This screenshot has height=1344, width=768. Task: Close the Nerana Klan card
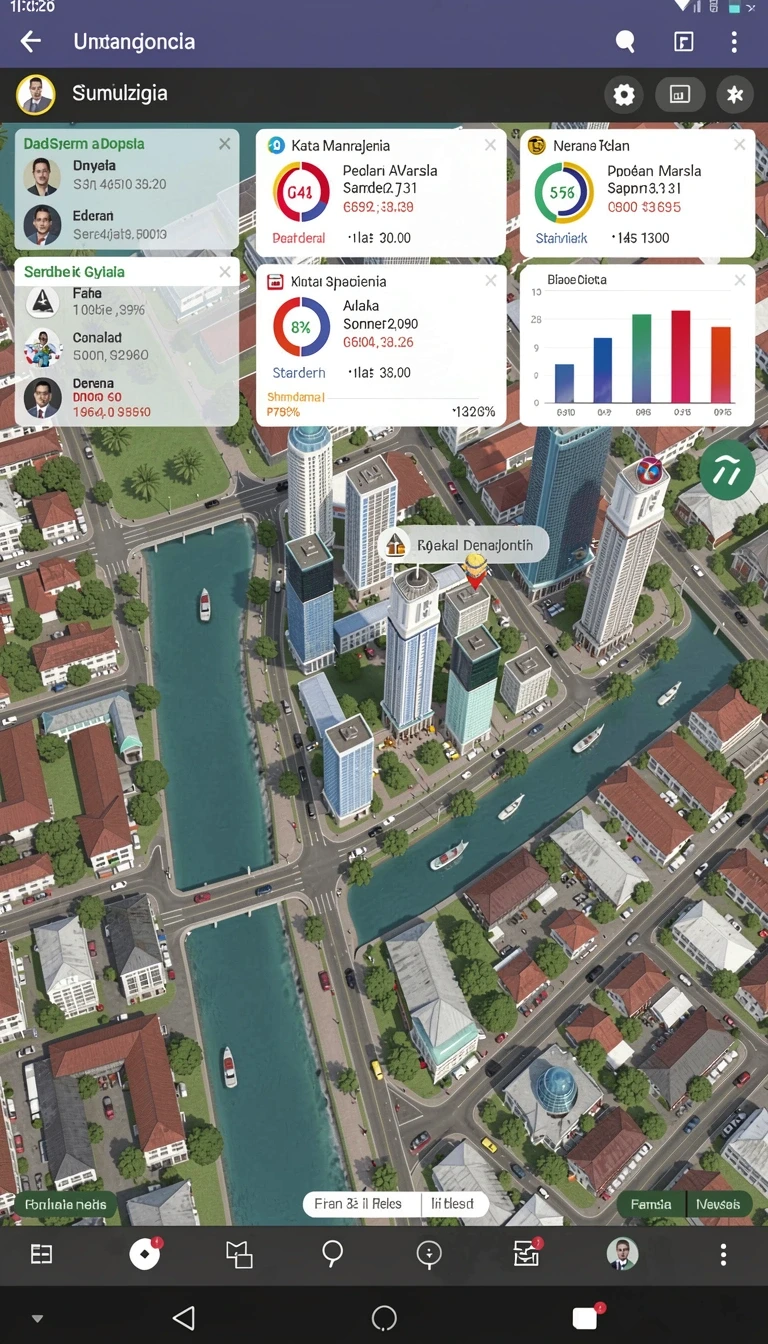739,146
